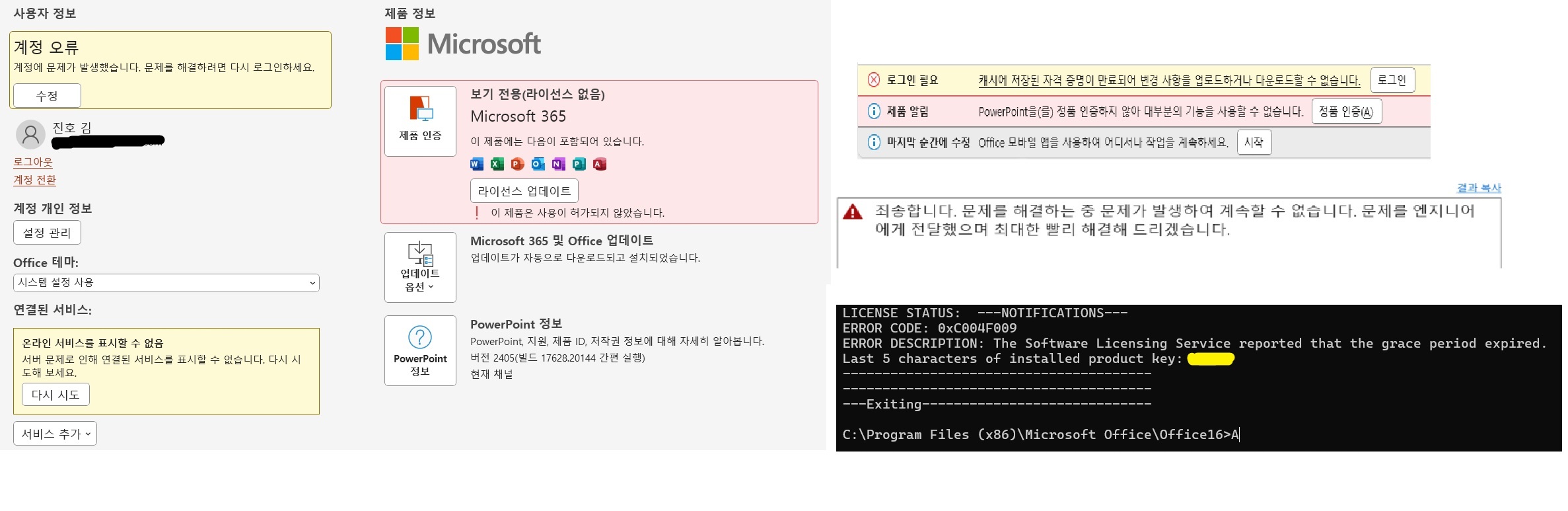The image size is (1568, 511).
Task: Click the 로그아웃 link
Action: 33,162
